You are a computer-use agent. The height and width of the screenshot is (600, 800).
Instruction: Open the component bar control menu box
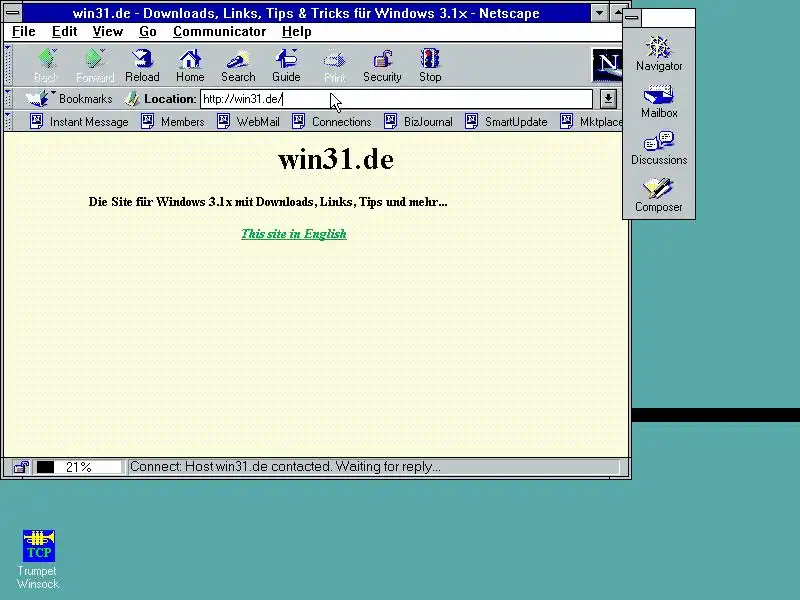tap(632, 18)
